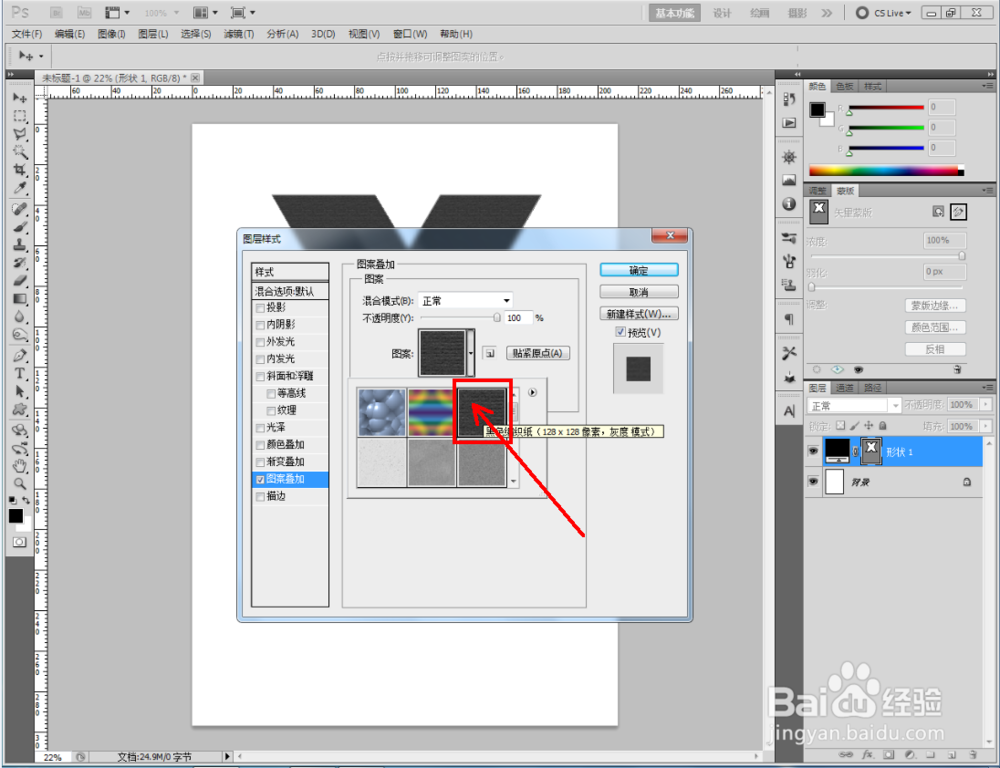Switch to the 路径 paths tab

coord(872,387)
